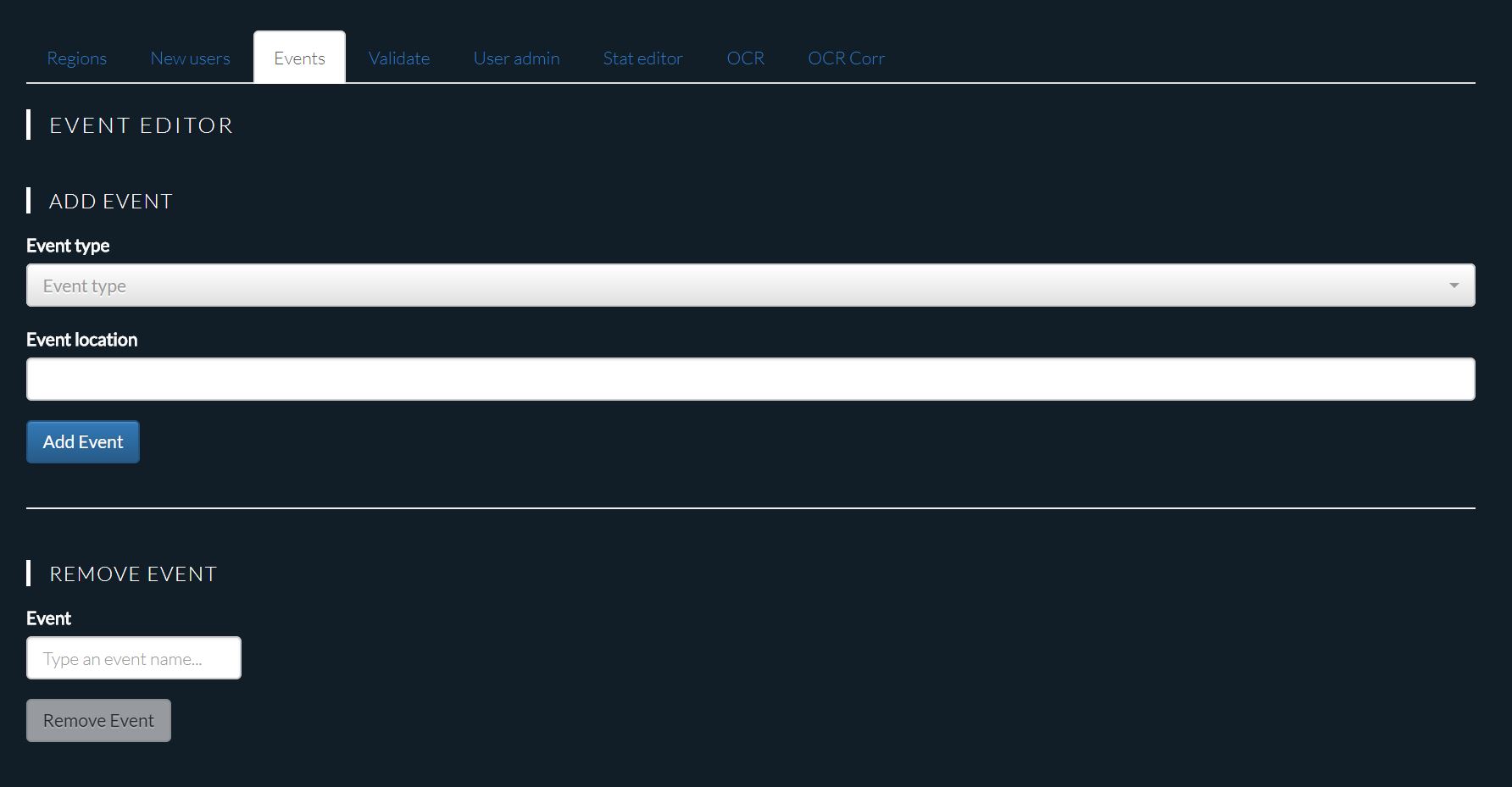
Task: Select the OCR Corr tab
Action: 846,58
